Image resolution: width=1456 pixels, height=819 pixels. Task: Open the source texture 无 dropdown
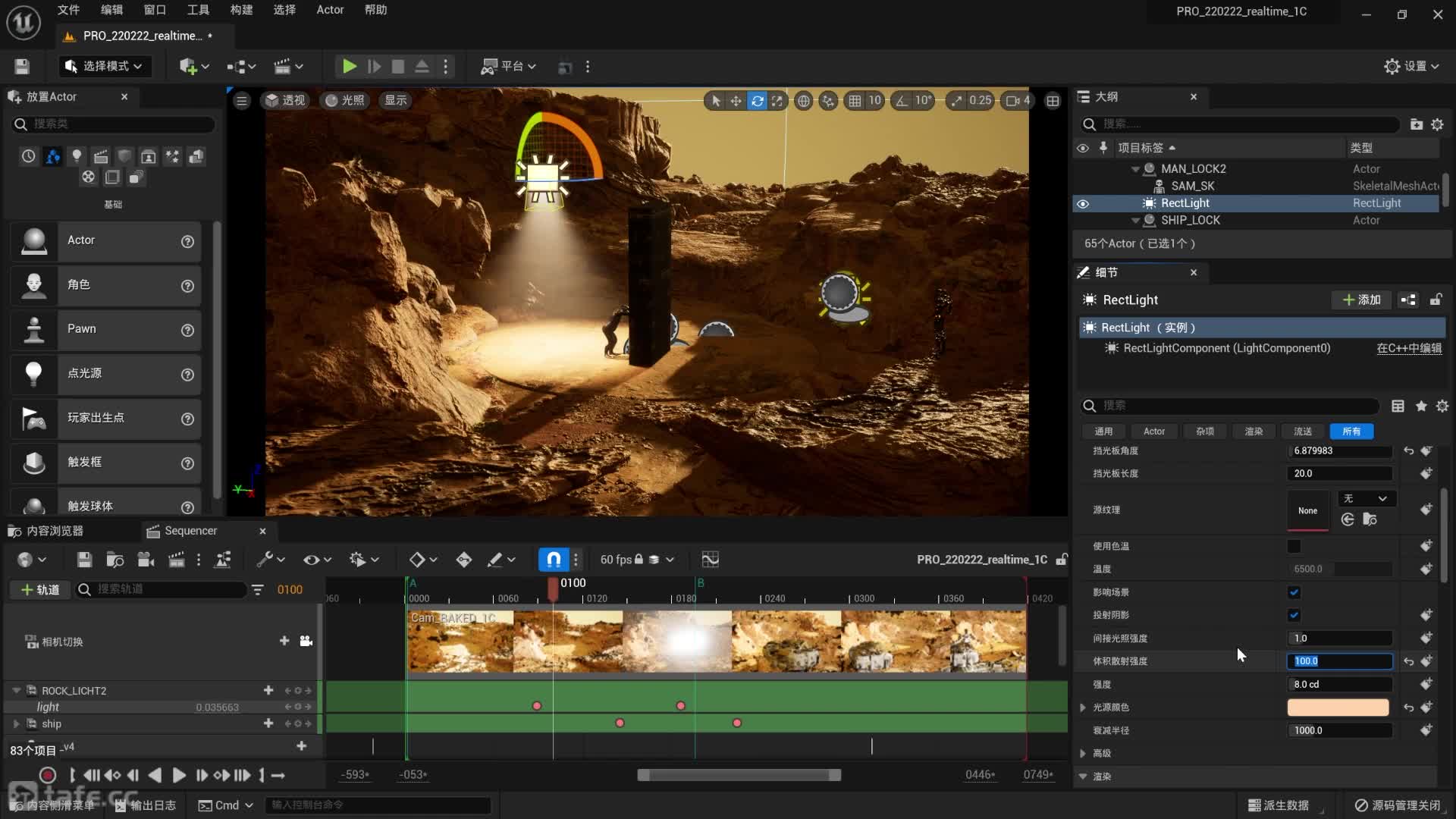pos(1365,499)
